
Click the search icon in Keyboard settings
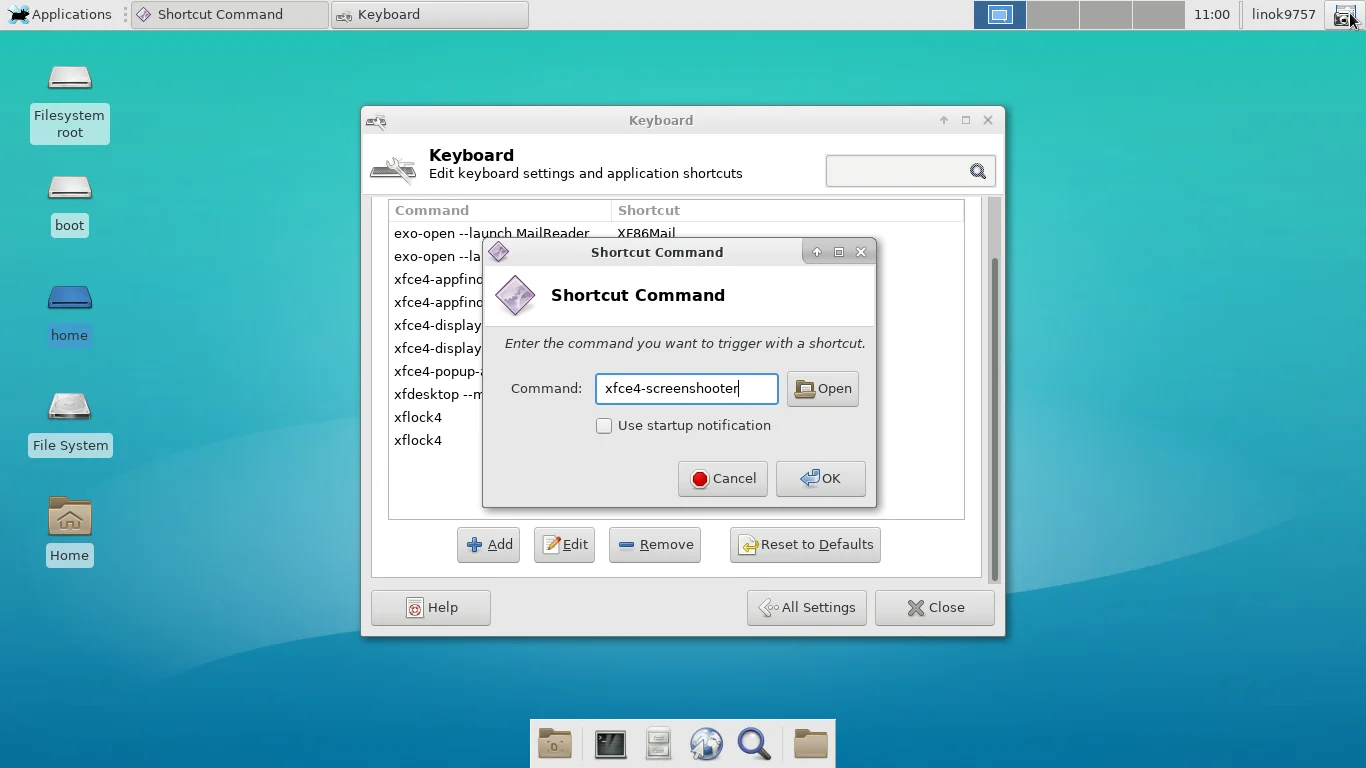pos(978,171)
